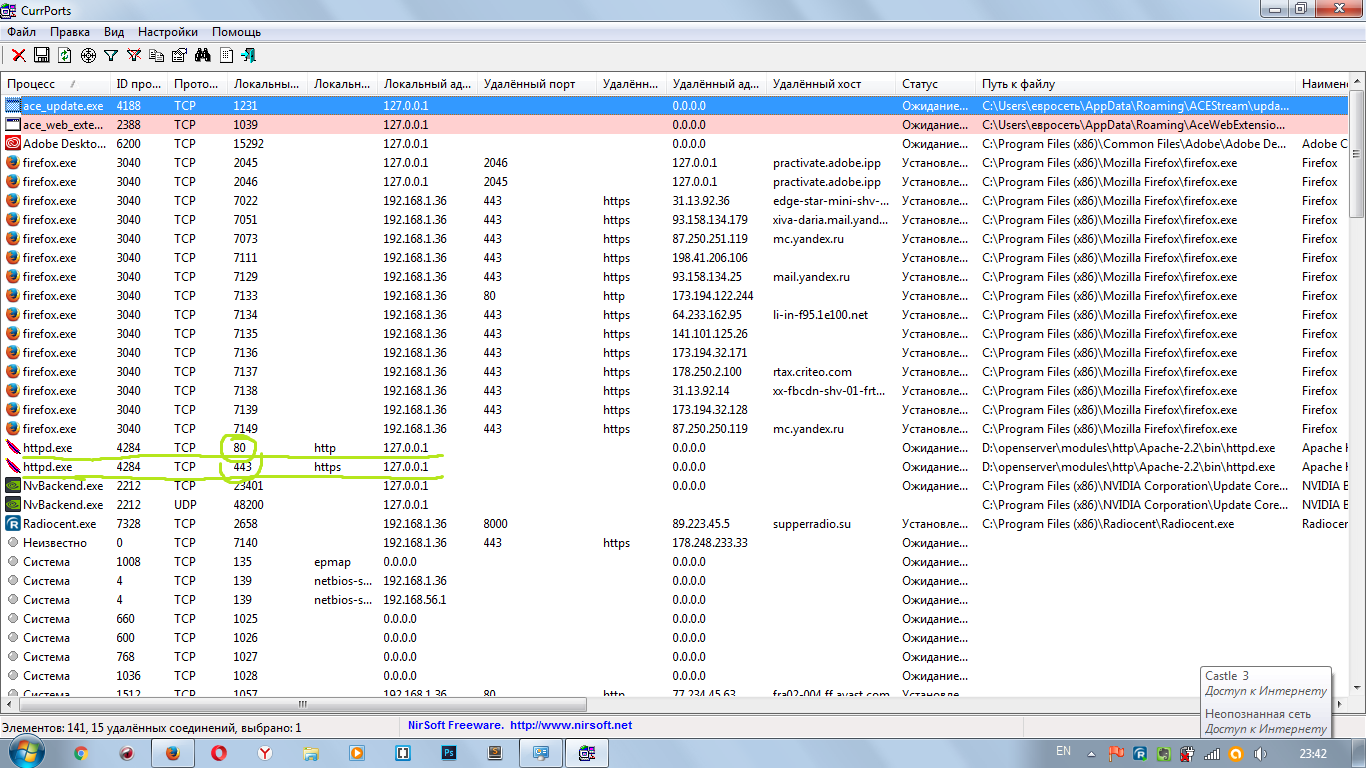This screenshot has height=768, width=1366.
Task: Open Chrome from the taskbar
Action: tap(81, 753)
